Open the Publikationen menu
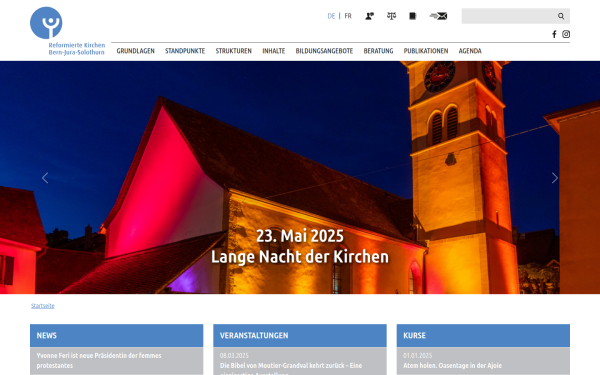The width and height of the screenshot is (600, 375). [426, 51]
